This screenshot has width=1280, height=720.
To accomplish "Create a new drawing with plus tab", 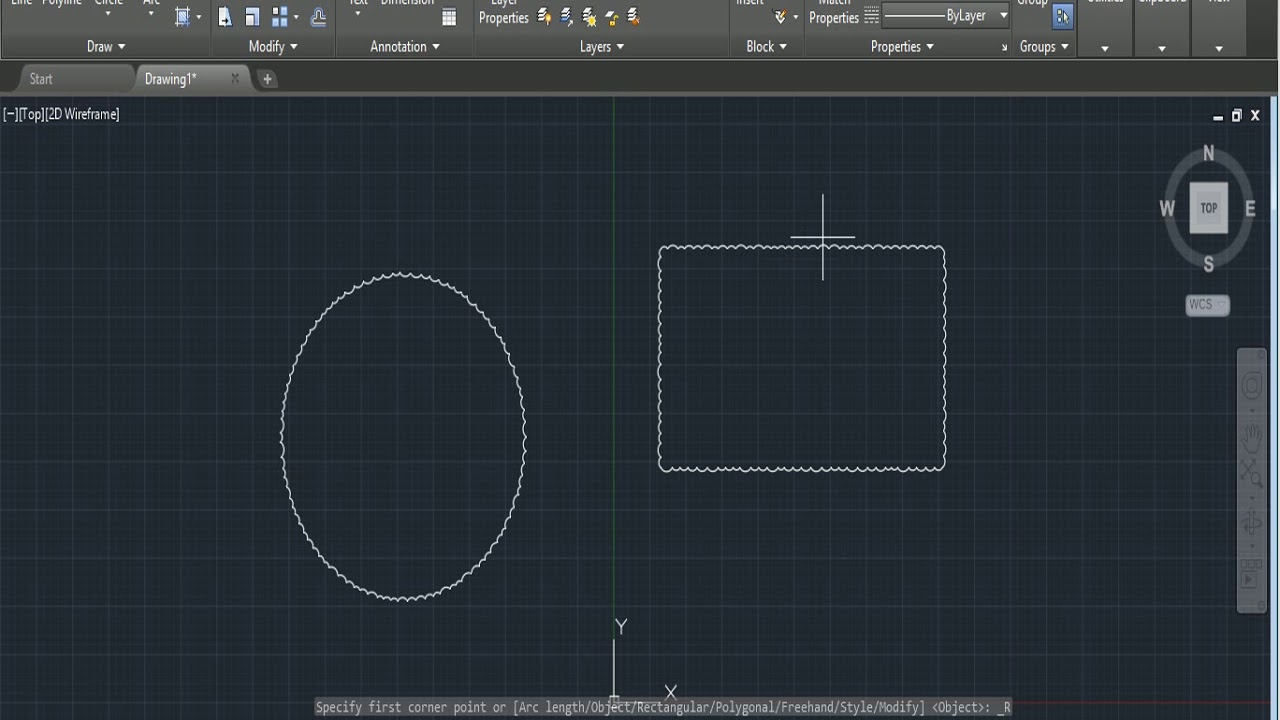I will 267,79.
